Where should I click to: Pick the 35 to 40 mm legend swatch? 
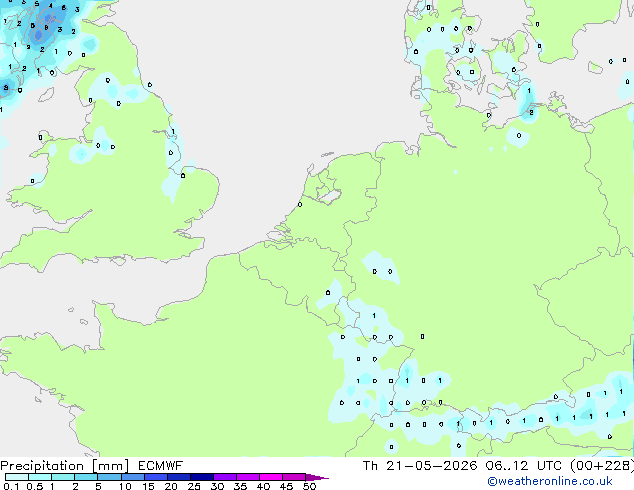pyautogui.click(x=247, y=477)
